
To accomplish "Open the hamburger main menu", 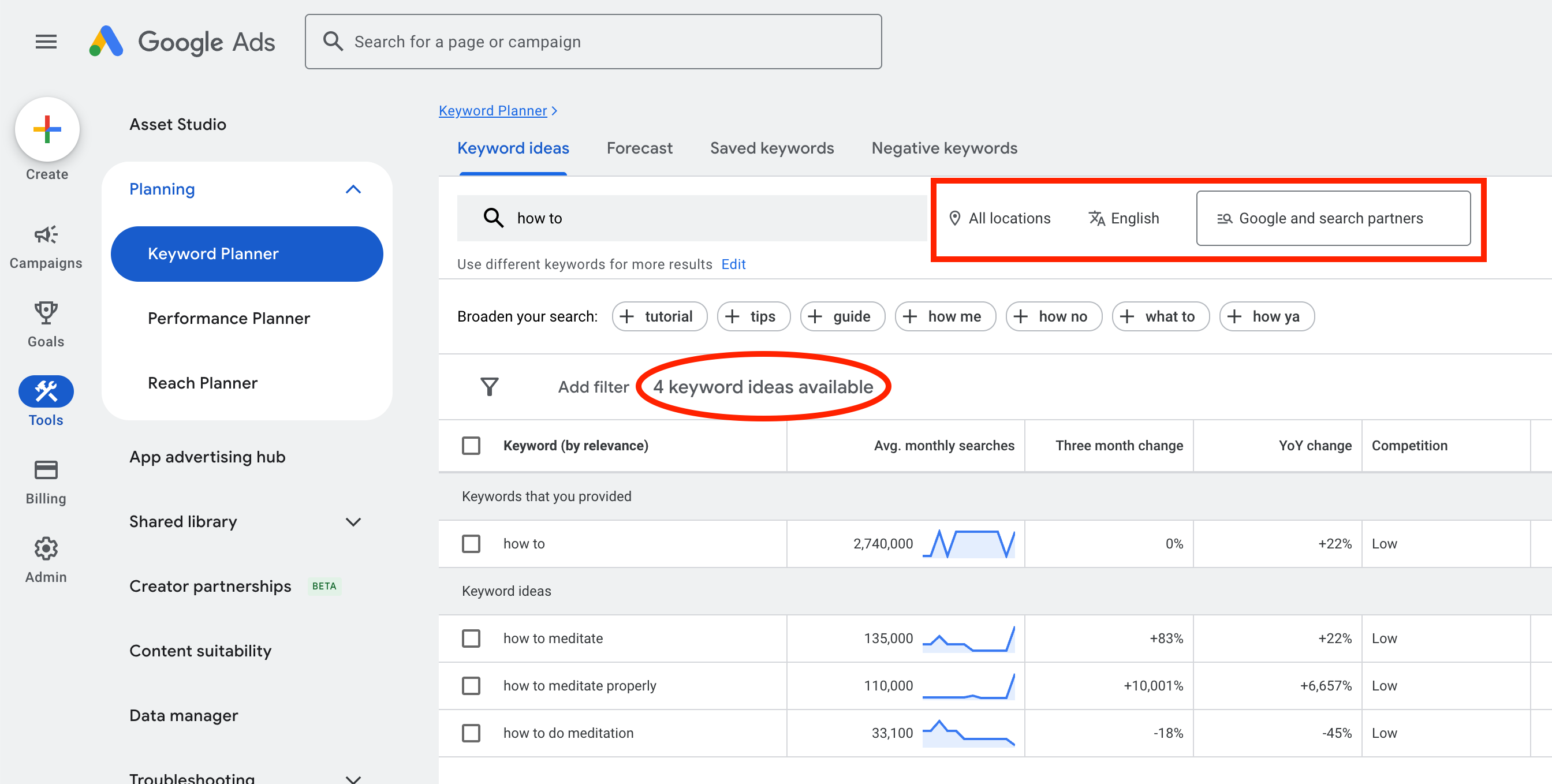I will point(46,42).
